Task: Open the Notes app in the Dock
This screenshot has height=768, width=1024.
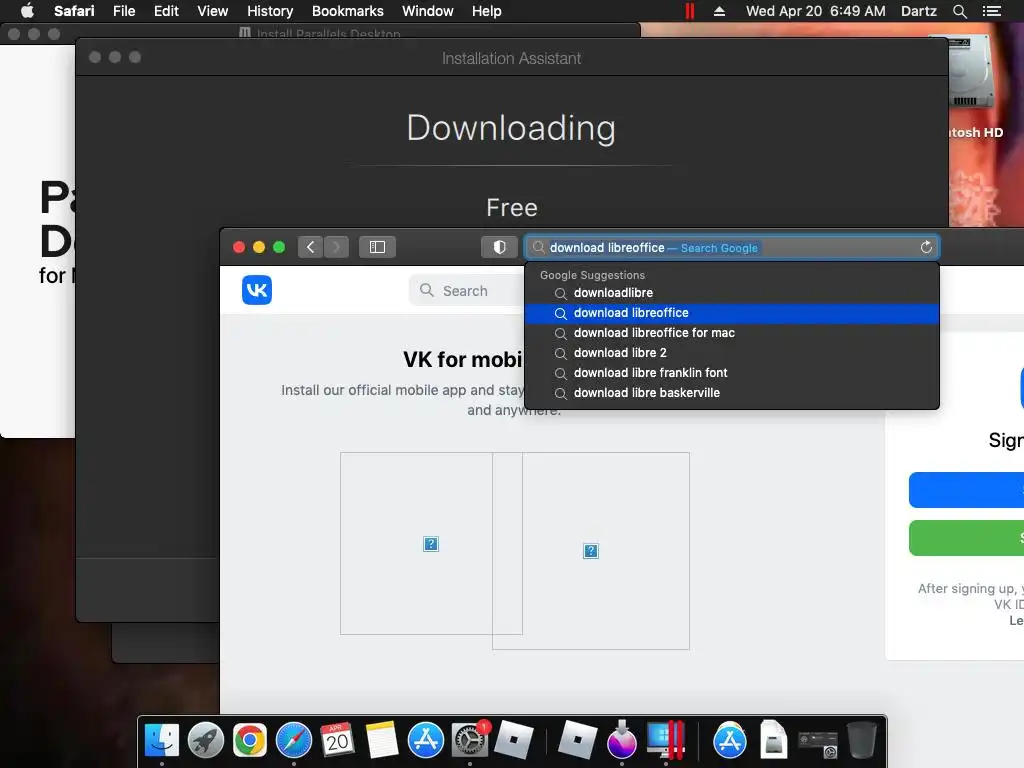Action: pos(382,741)
